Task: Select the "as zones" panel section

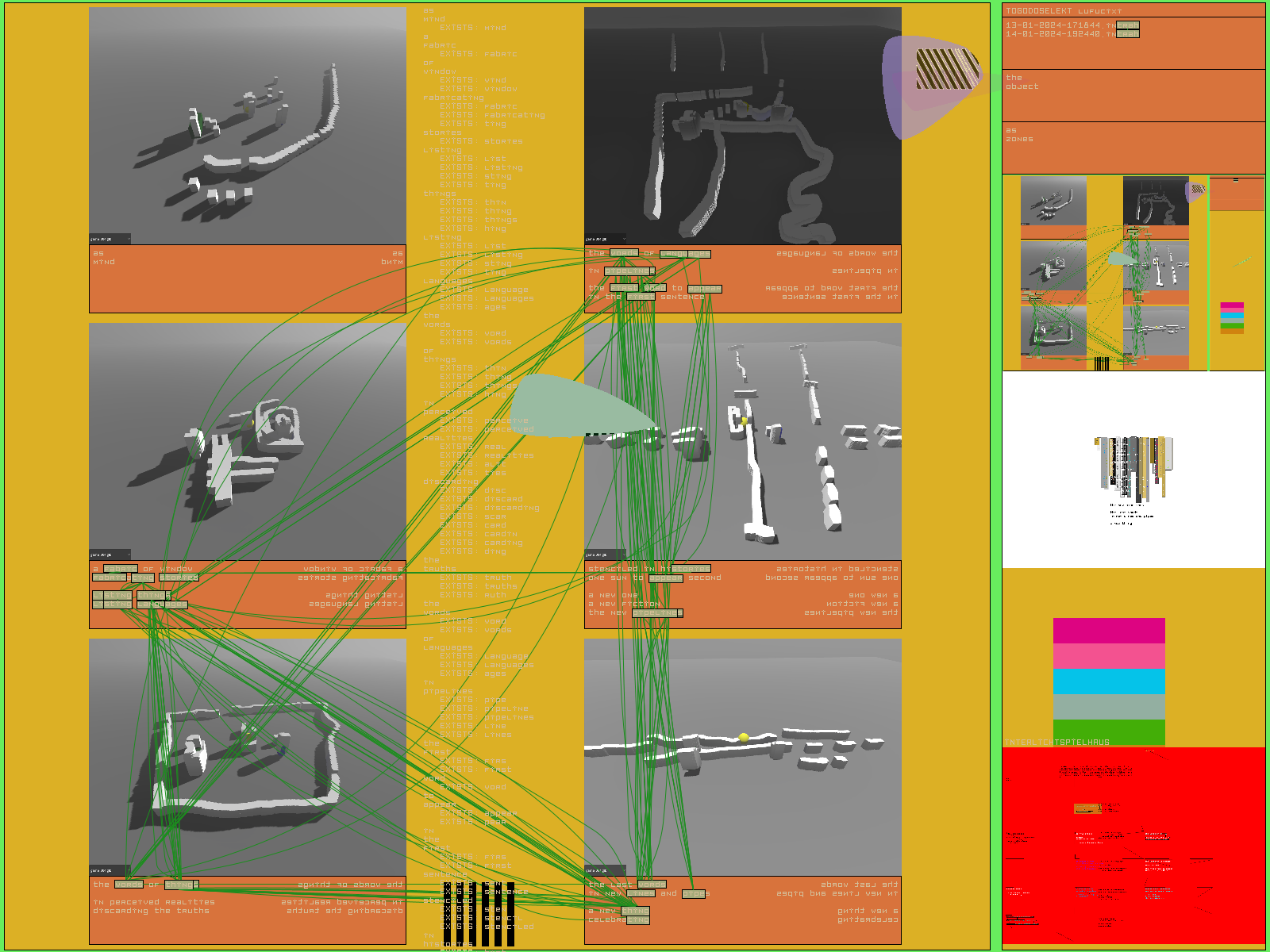Action: [x=1133, y=148]
